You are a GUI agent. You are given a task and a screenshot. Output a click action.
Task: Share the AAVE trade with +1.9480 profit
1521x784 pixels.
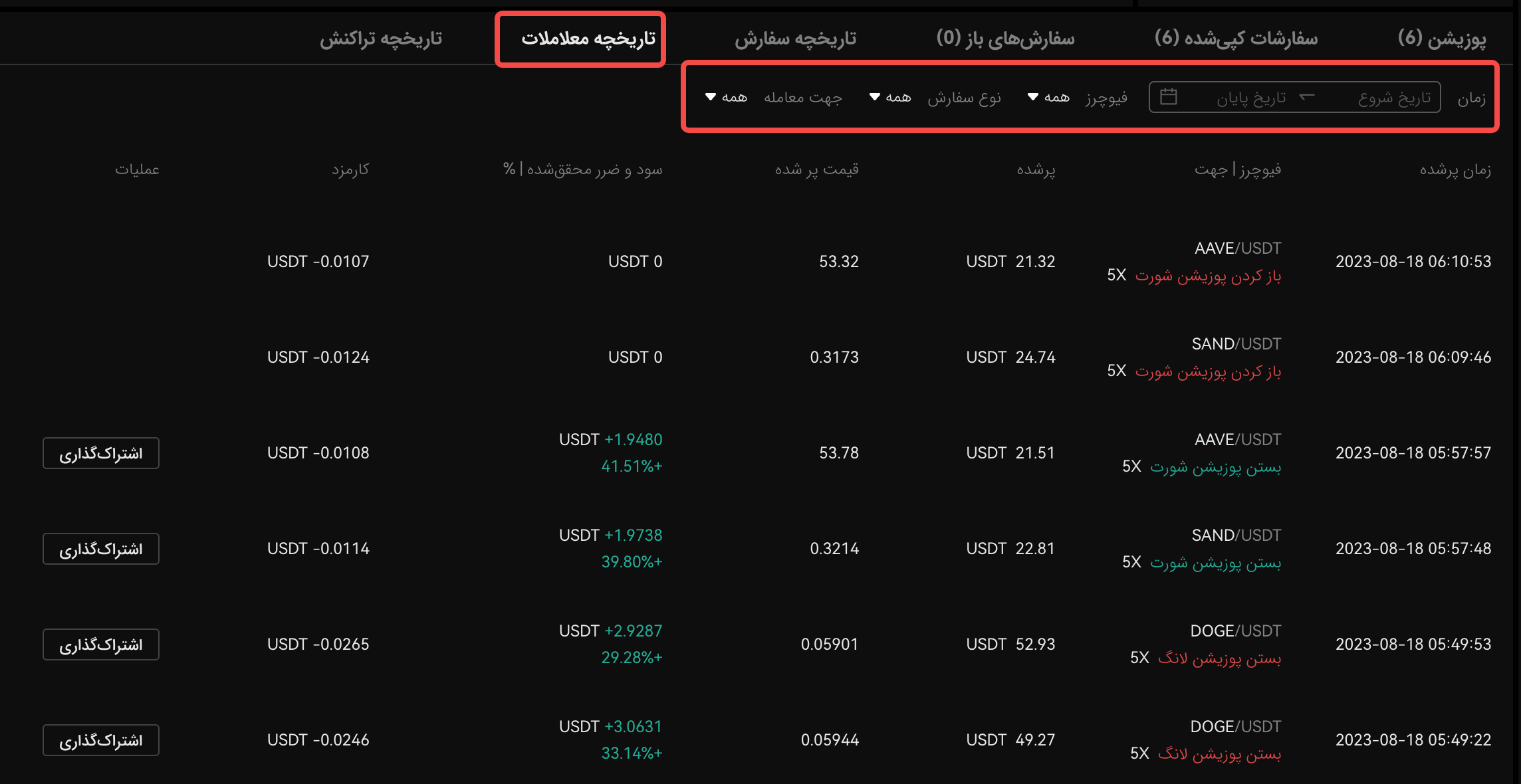coord(101,453)
